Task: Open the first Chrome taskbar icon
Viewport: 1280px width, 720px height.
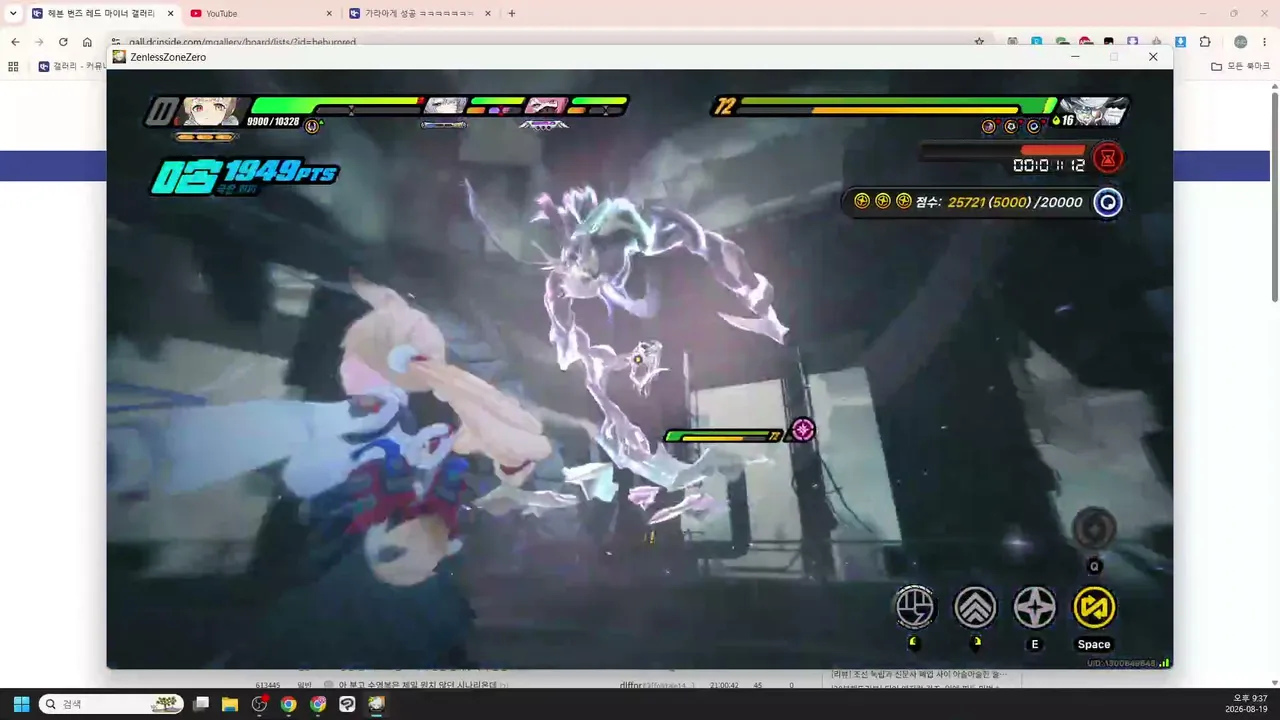Action: tap(289, 704)
